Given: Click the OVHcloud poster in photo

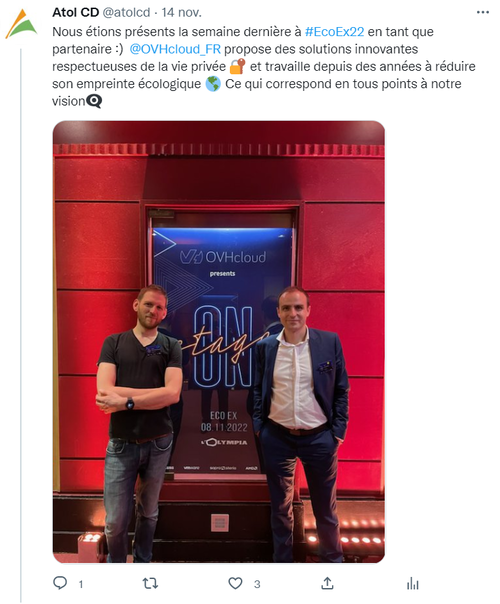Looking at the screenshot, I should coord(222,349).
